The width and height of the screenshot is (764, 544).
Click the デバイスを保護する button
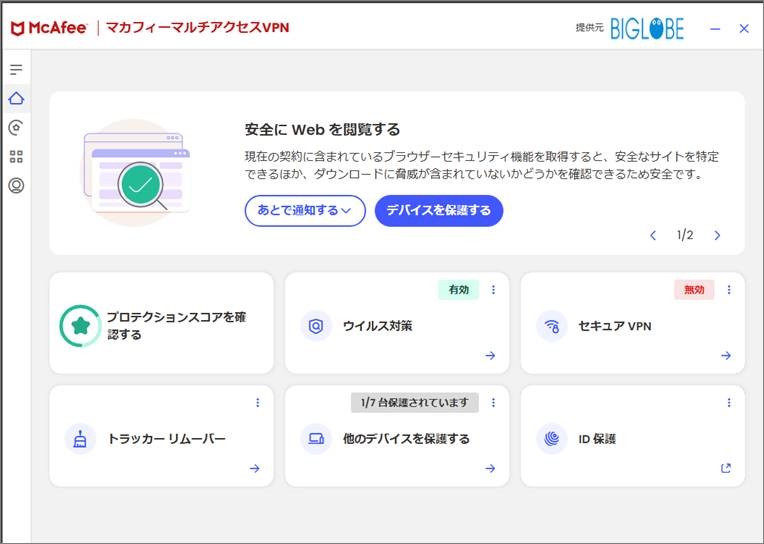(439, 211)
